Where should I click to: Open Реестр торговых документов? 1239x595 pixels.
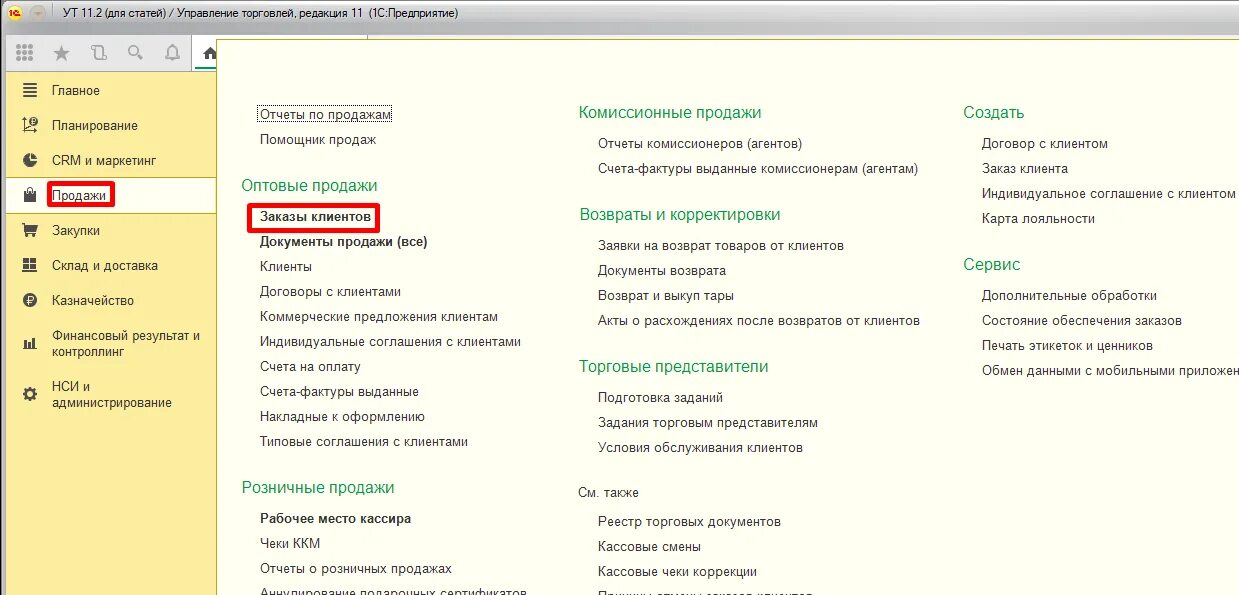(689, 521)
